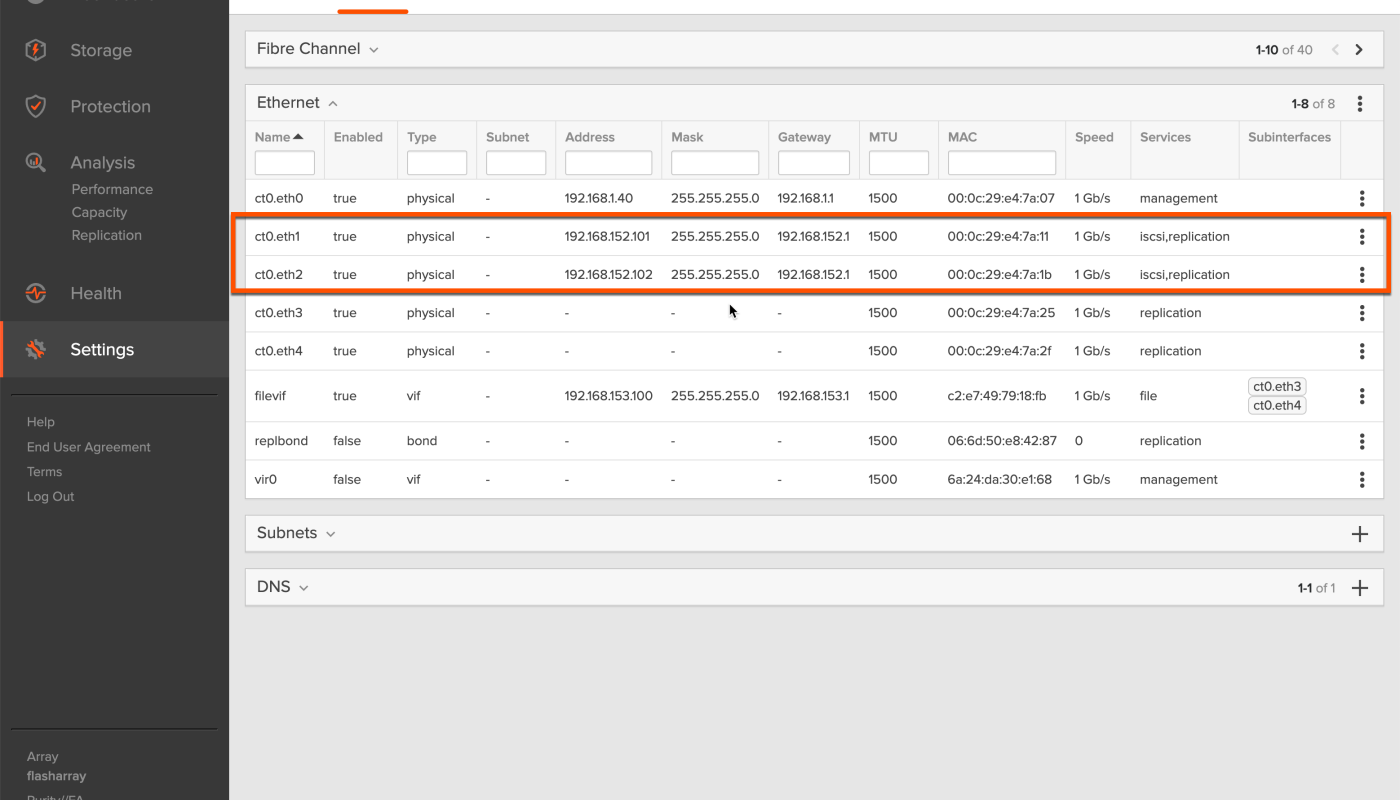Open the Health heartbeat icon
The width and height of the screenshot is (1400, 800).
(x=36, y=293)
